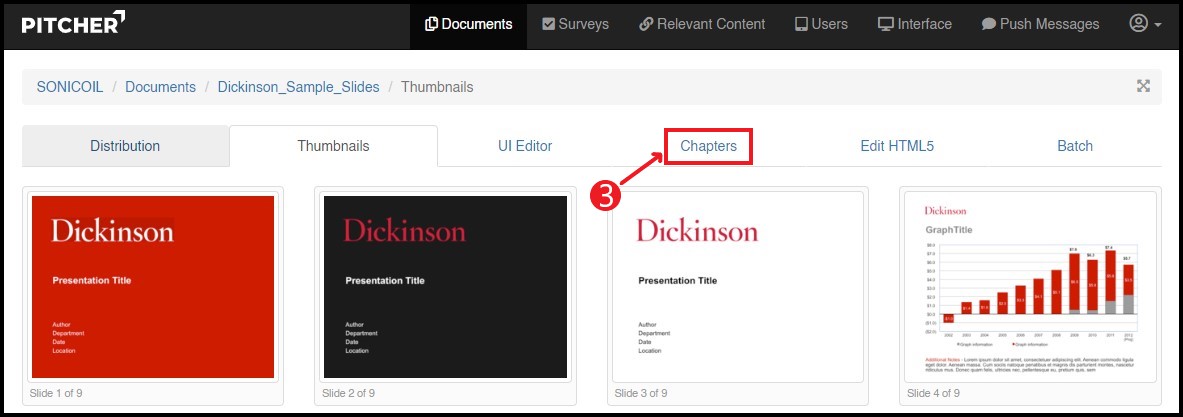The image size is (1183, 417).
Task: Click the fullscreen expand icon
Action: click(x=1143, y=86)
